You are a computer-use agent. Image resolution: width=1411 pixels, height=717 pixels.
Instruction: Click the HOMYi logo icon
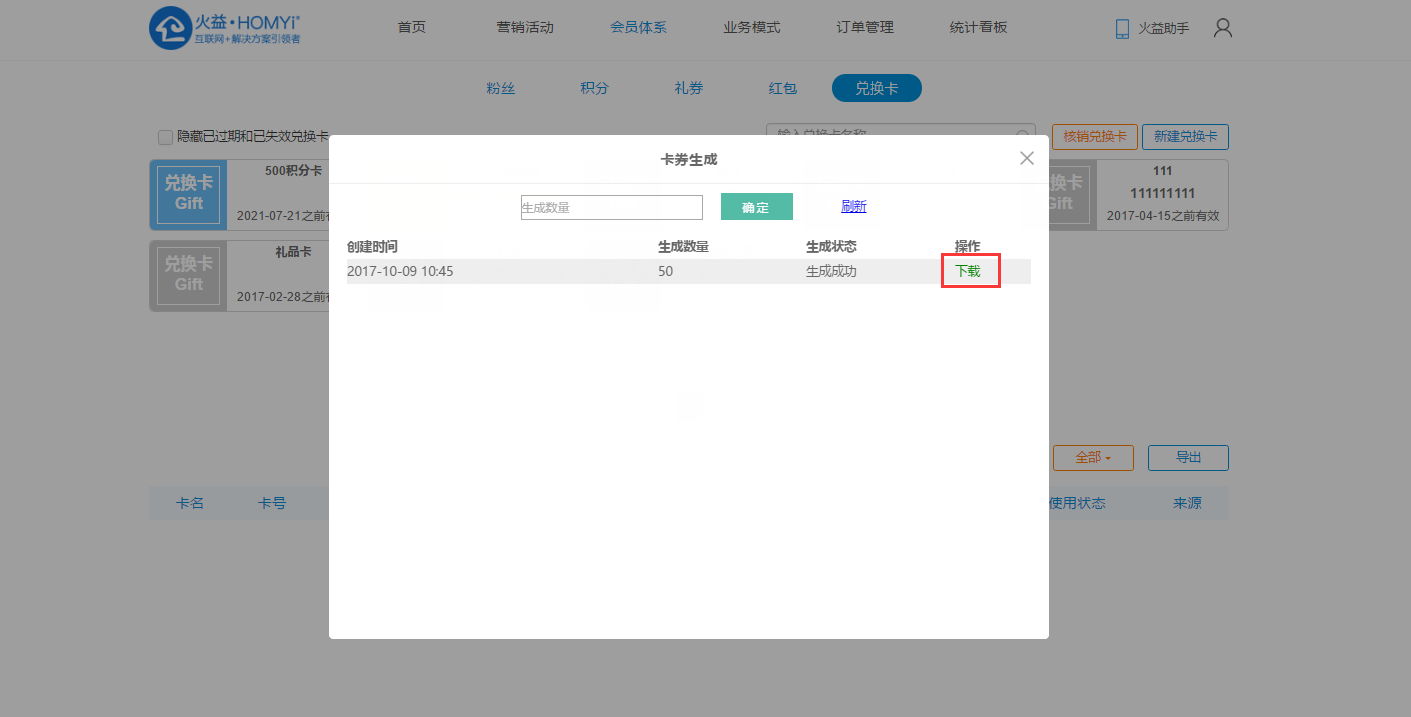pos(170,28)
